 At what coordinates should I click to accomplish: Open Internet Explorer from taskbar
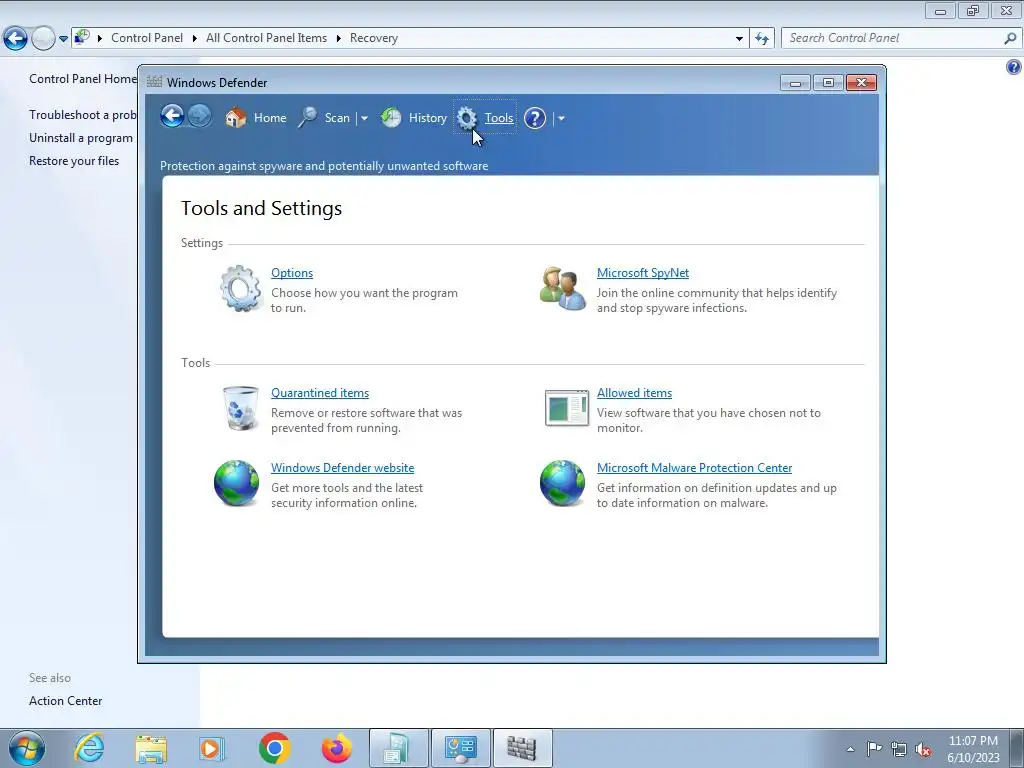pyautogui.click(x=89, y=748)
